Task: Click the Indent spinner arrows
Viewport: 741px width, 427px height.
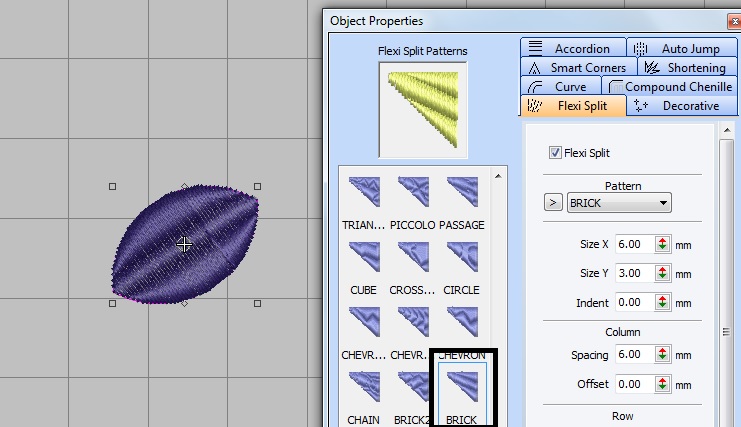Action: click(663, 302)
